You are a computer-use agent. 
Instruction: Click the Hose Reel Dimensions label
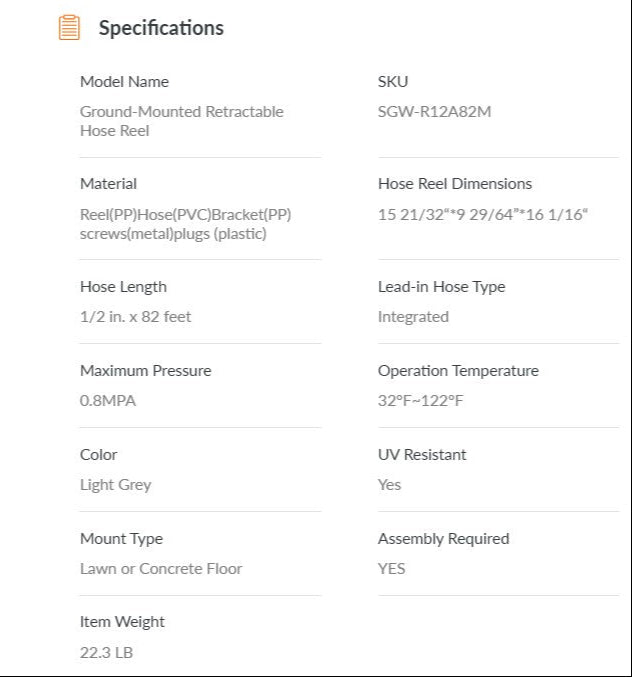pyautogui.click(x=454, y=184)
